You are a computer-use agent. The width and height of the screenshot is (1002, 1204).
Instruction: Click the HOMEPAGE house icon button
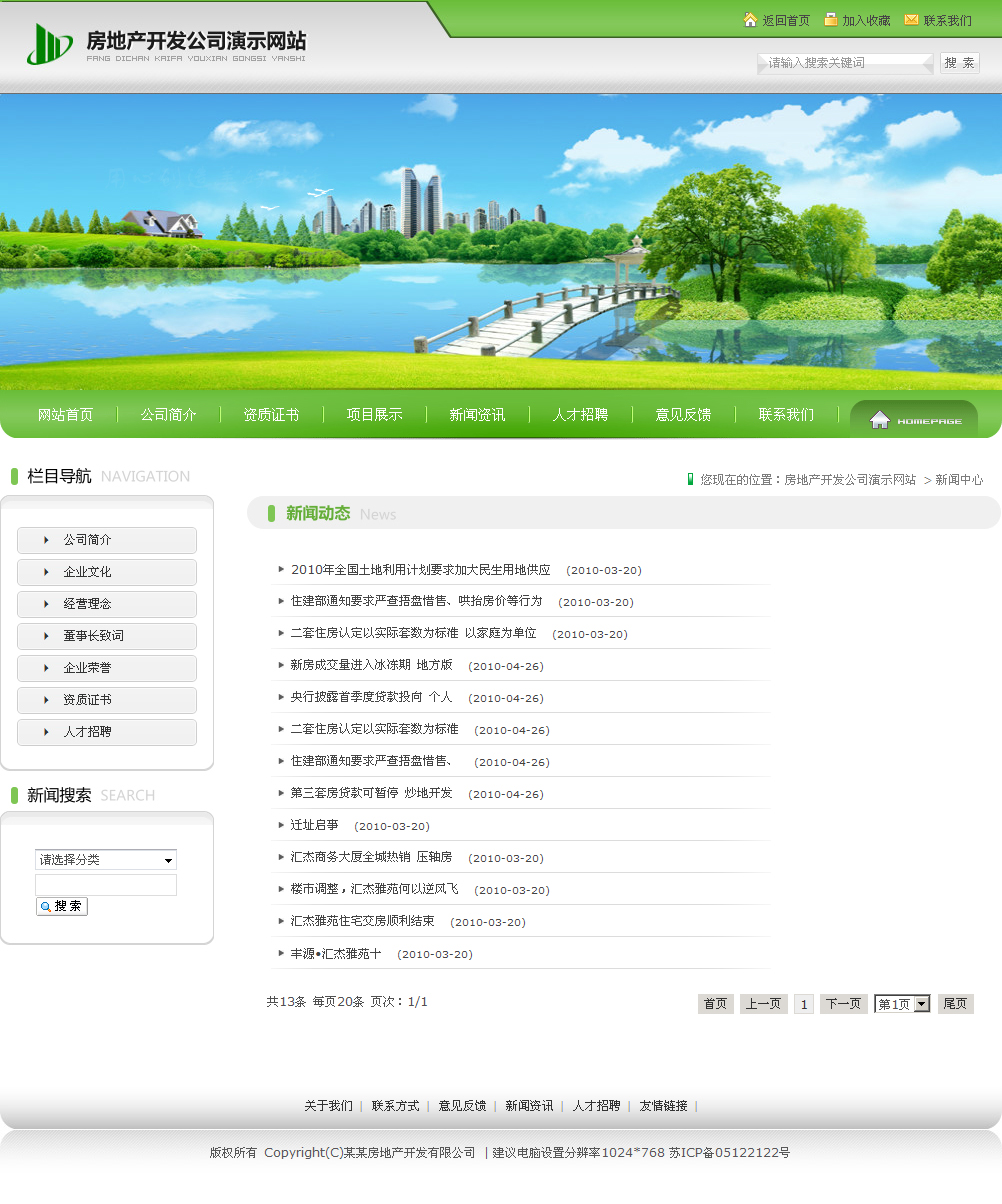(x=913, y=420)
